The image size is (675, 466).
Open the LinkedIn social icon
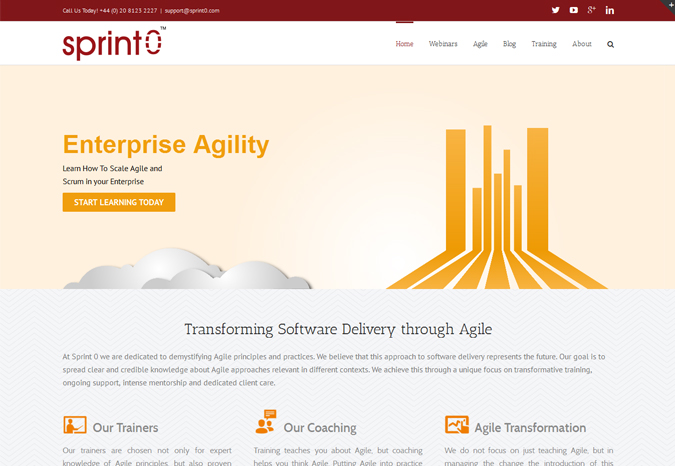click(610, 10)
